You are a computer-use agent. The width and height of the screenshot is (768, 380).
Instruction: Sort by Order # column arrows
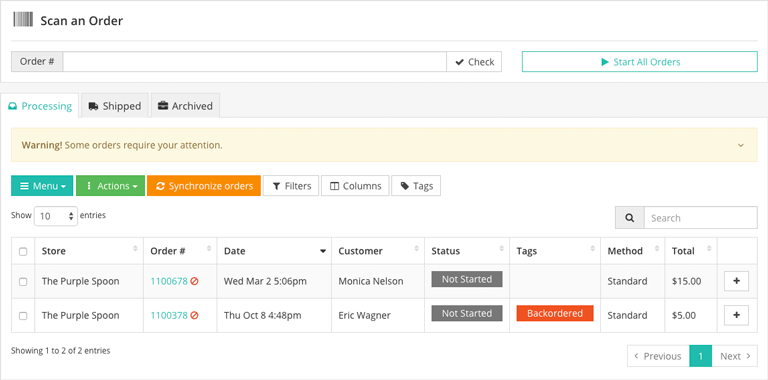point(209,249)
